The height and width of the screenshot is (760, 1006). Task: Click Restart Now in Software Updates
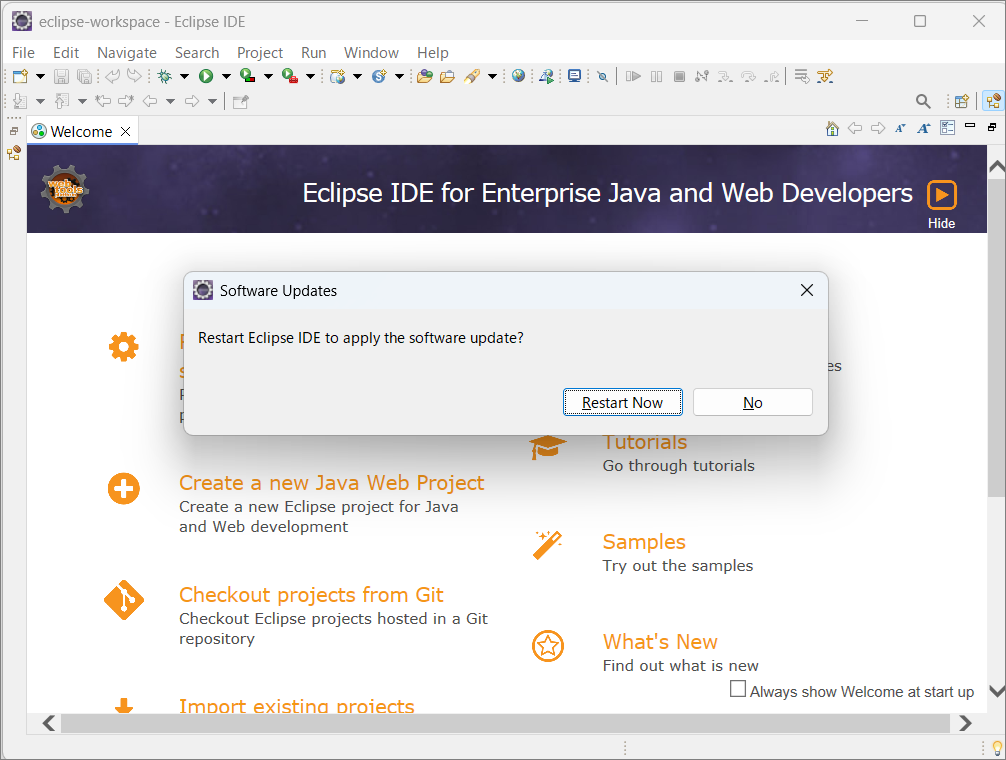click(622, 402)
